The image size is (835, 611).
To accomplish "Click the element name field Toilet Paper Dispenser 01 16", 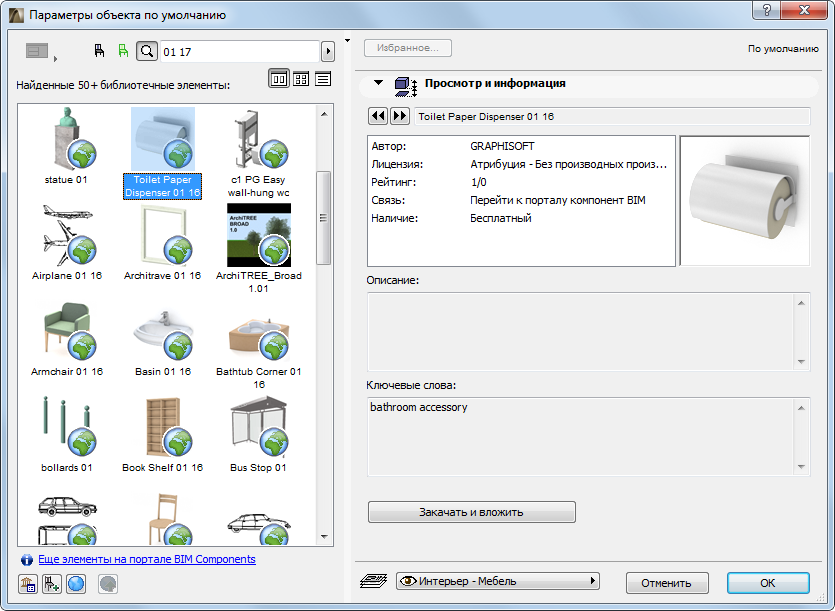I will click(612, 117).
